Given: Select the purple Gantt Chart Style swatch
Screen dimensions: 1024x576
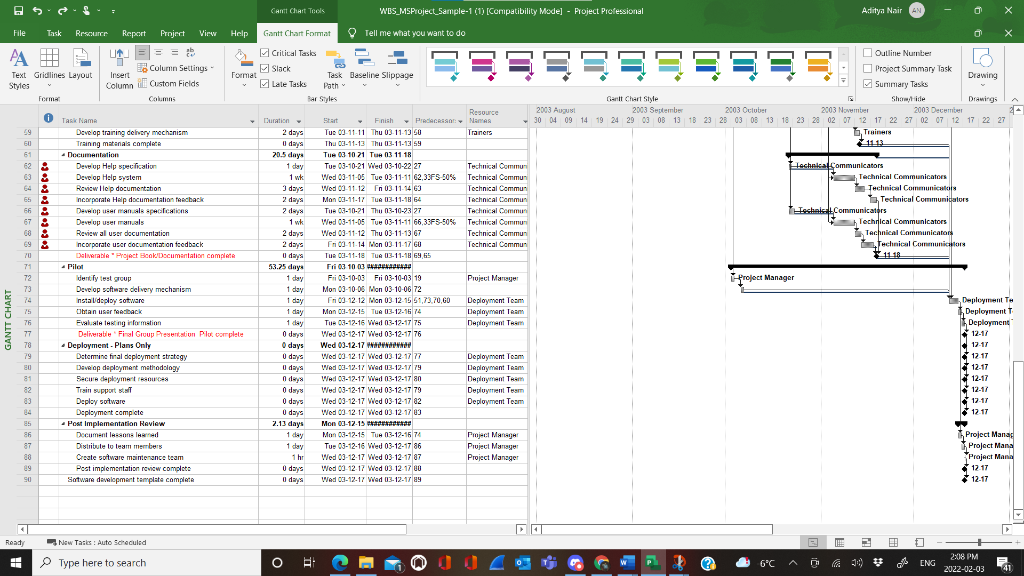Looking at the screenshot, I should tap(520, 64).
